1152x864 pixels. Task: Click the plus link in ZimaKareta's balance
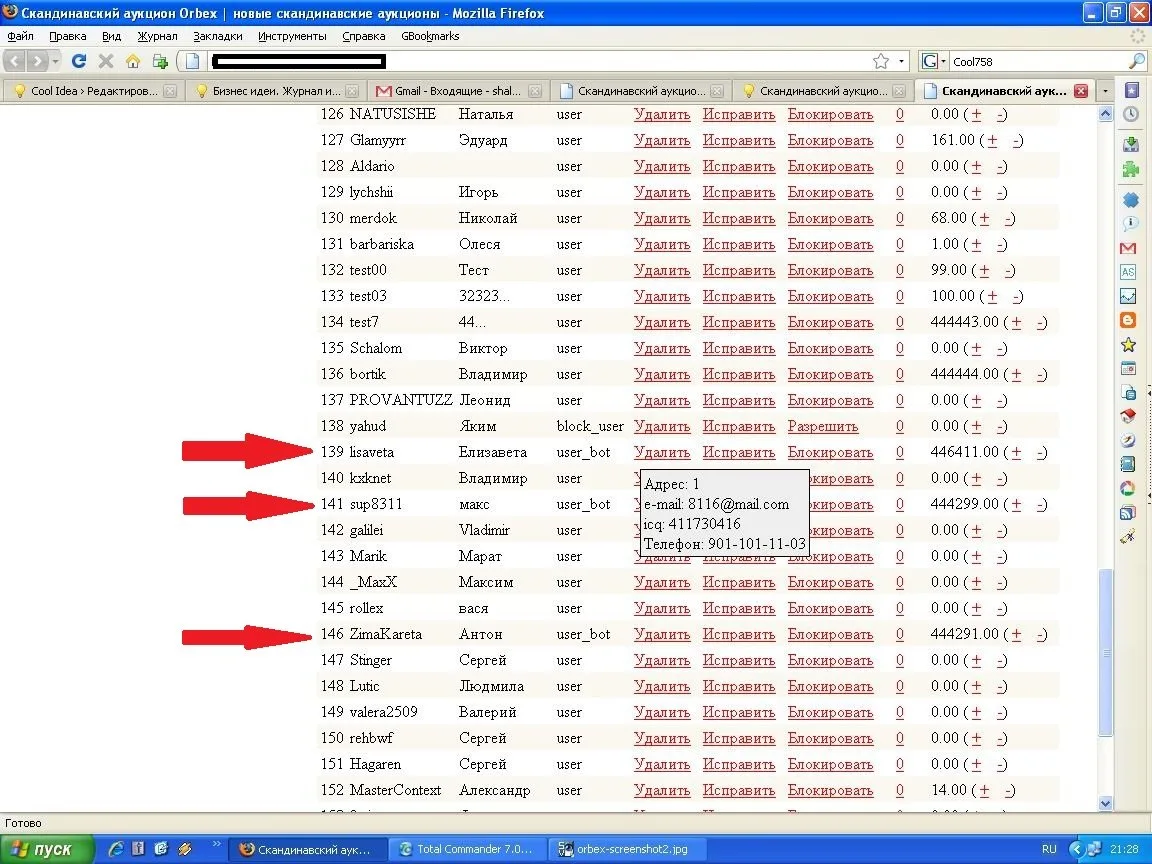1016,634
